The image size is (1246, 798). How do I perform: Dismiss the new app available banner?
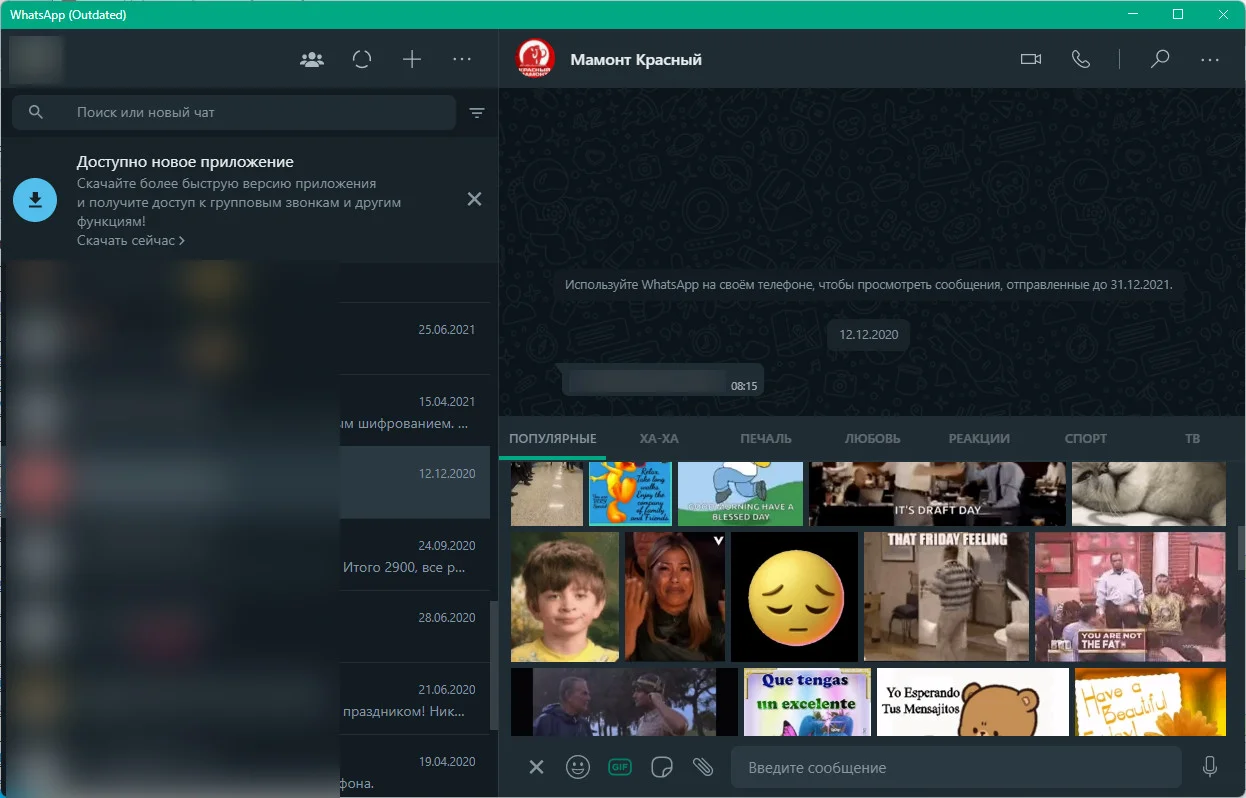tap(474, 199)
